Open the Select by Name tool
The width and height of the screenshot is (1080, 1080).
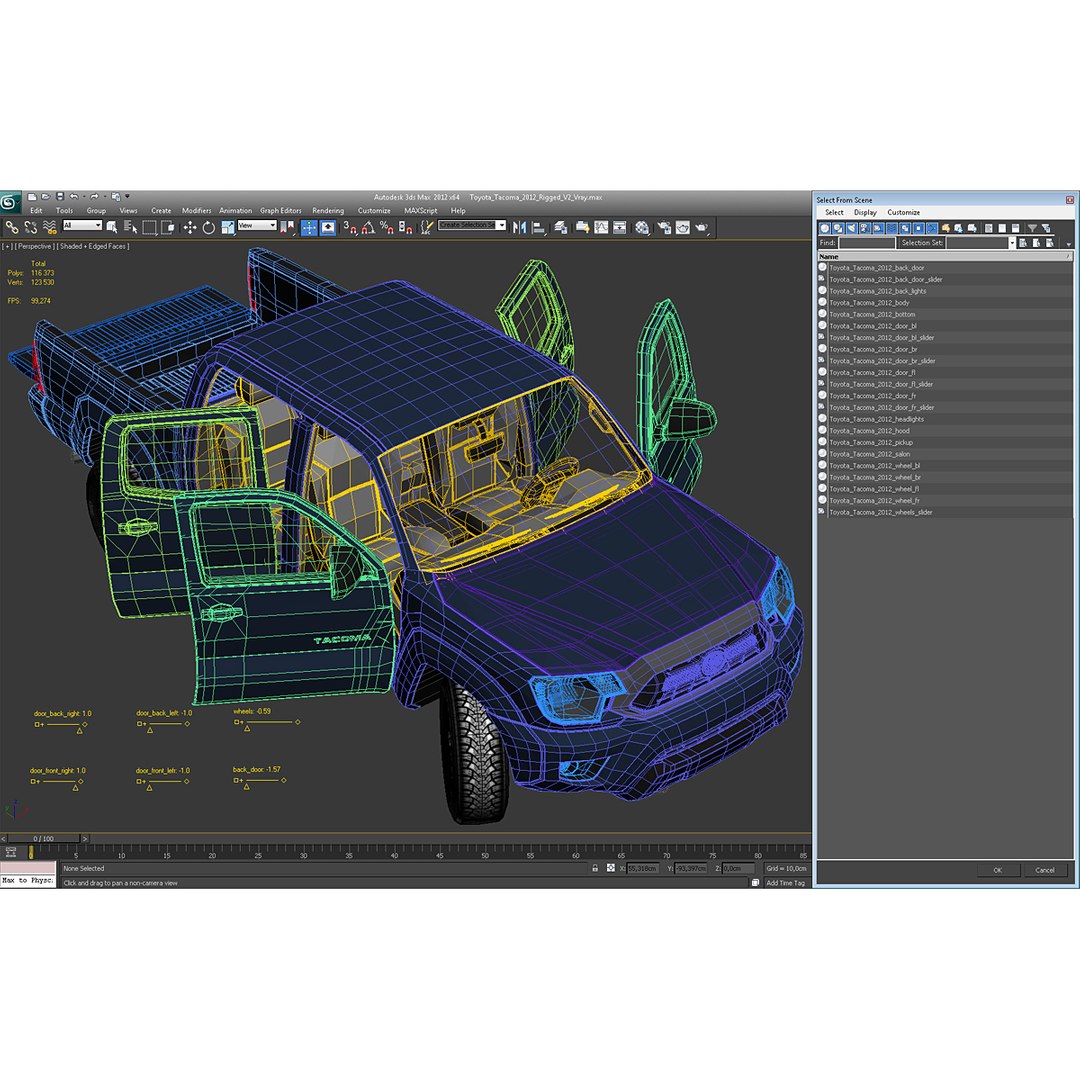tap(130, 227)
